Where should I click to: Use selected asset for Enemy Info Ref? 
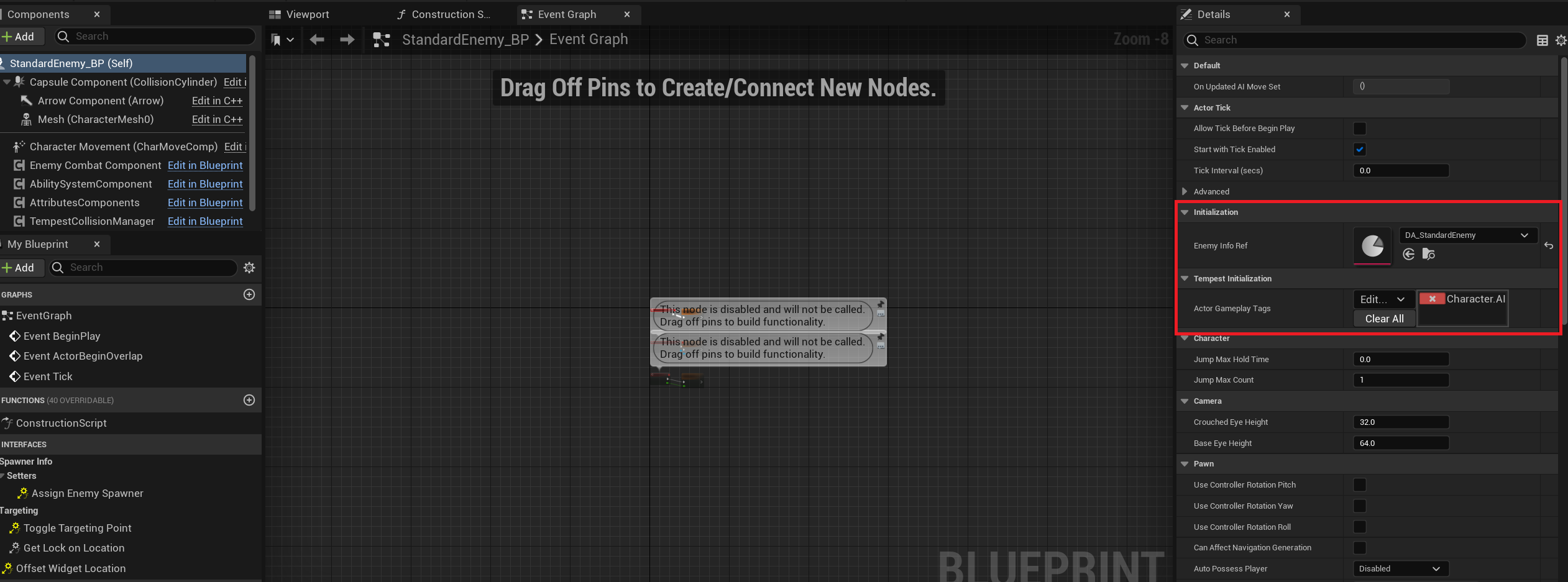(1409, 254)
